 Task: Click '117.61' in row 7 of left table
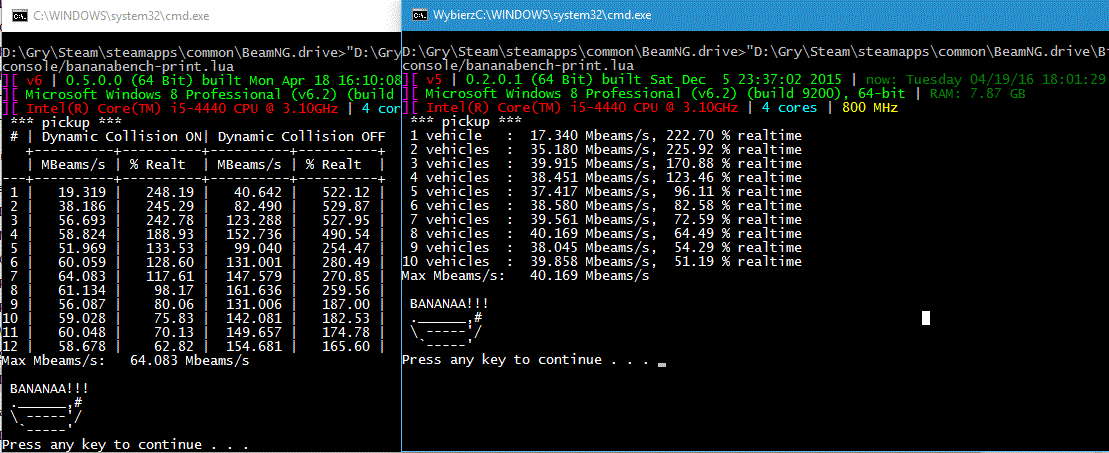point(170,276)
